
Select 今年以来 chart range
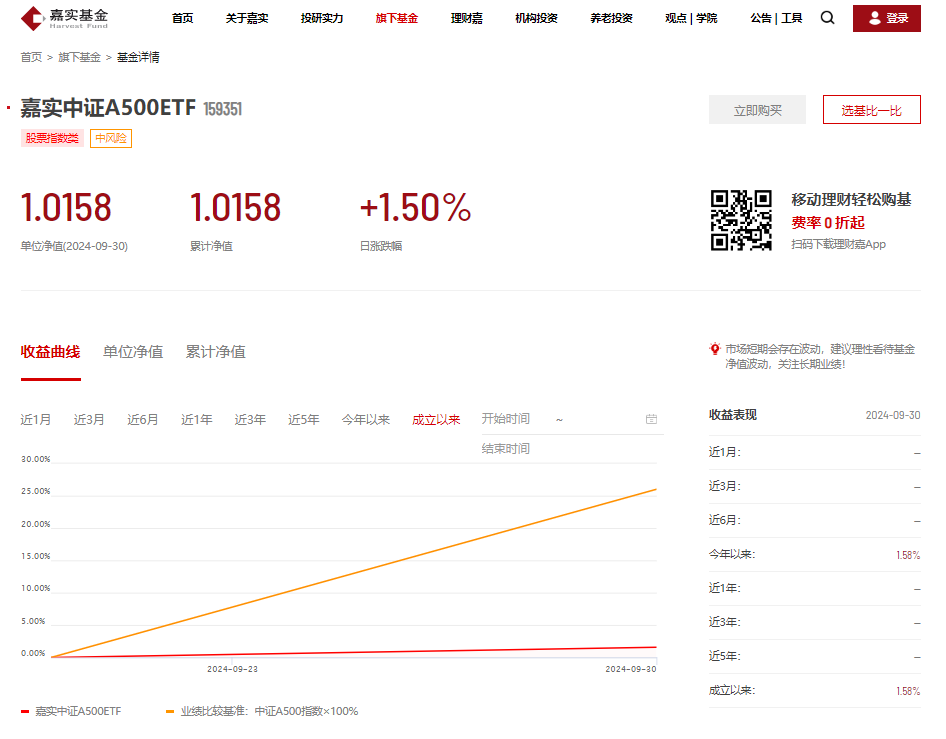[366, 419]
